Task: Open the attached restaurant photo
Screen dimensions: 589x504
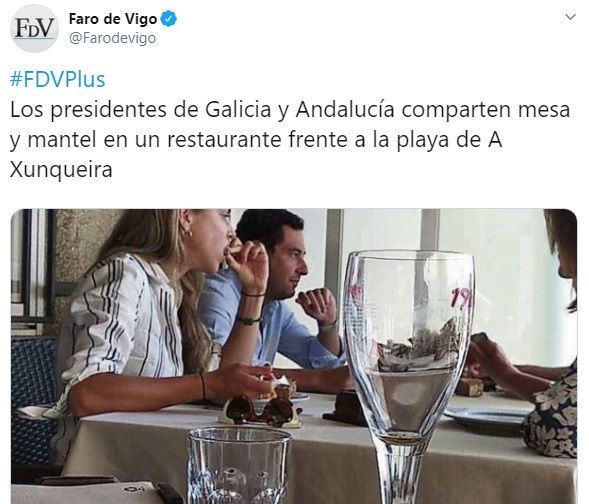Action: (294, 356)
